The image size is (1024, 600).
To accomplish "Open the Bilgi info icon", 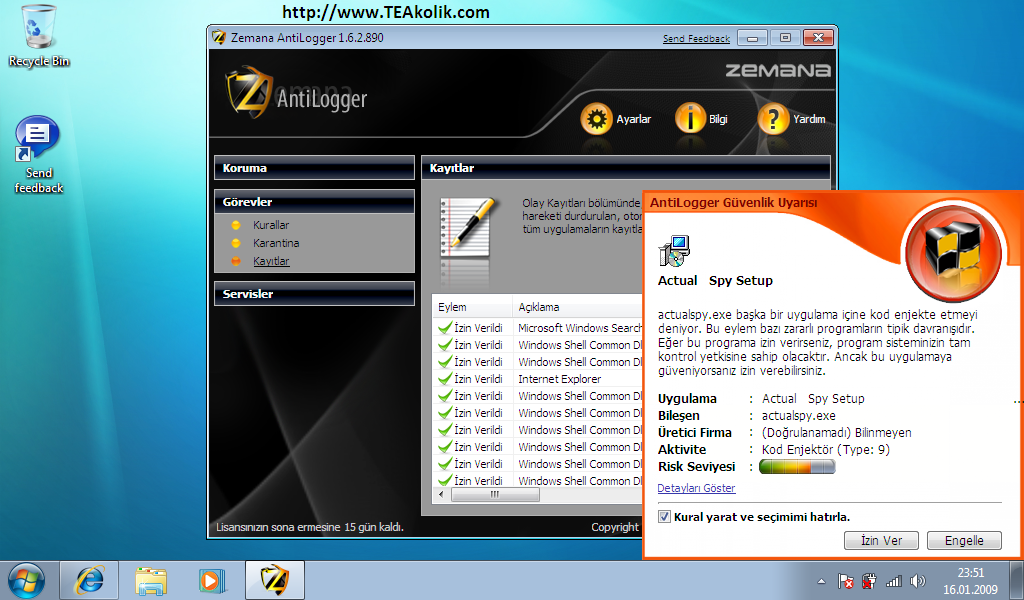I will pos(690,119).
